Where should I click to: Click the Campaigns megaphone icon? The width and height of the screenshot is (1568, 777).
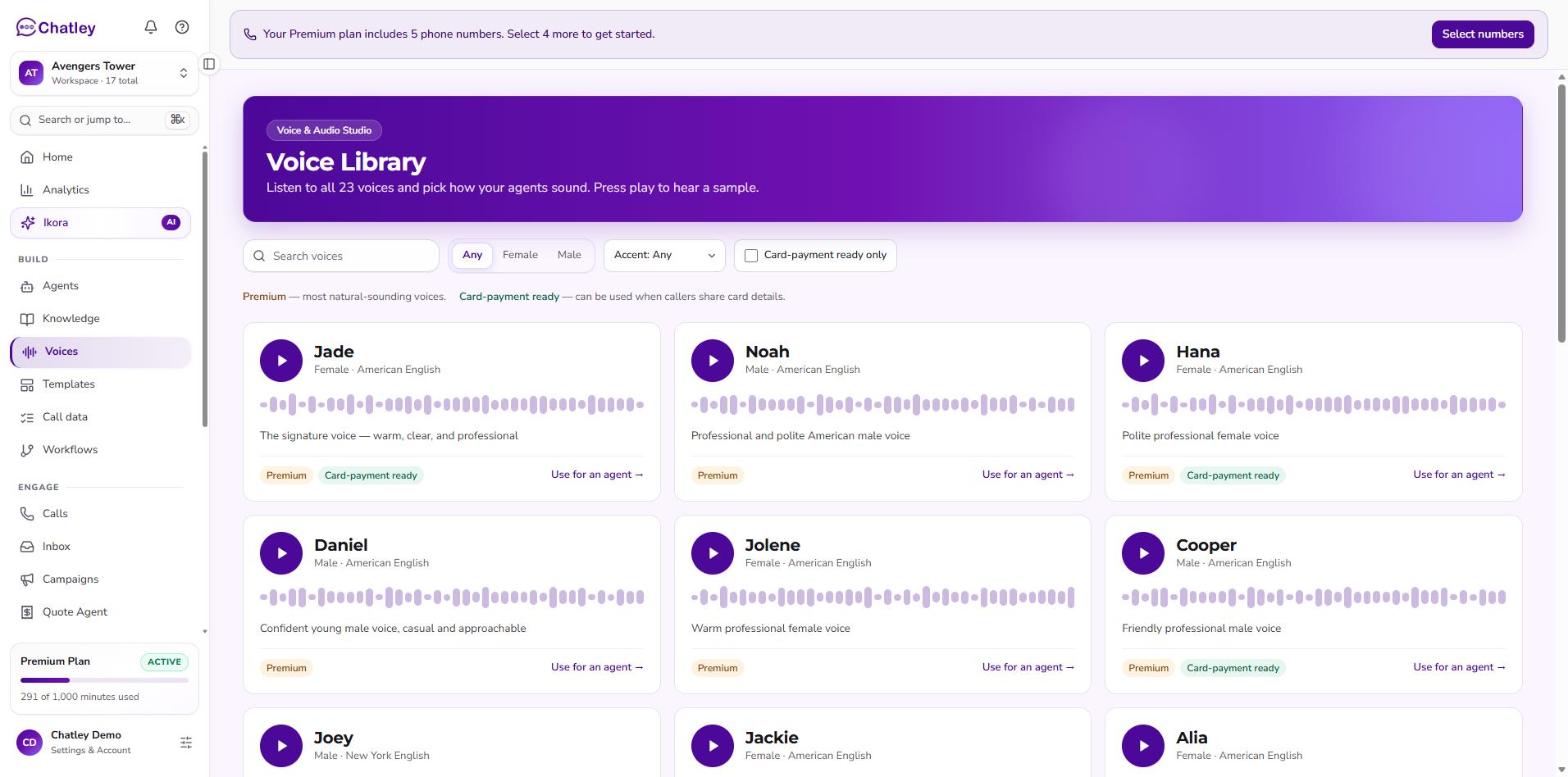pyautogui.click(x=27, y=580)
